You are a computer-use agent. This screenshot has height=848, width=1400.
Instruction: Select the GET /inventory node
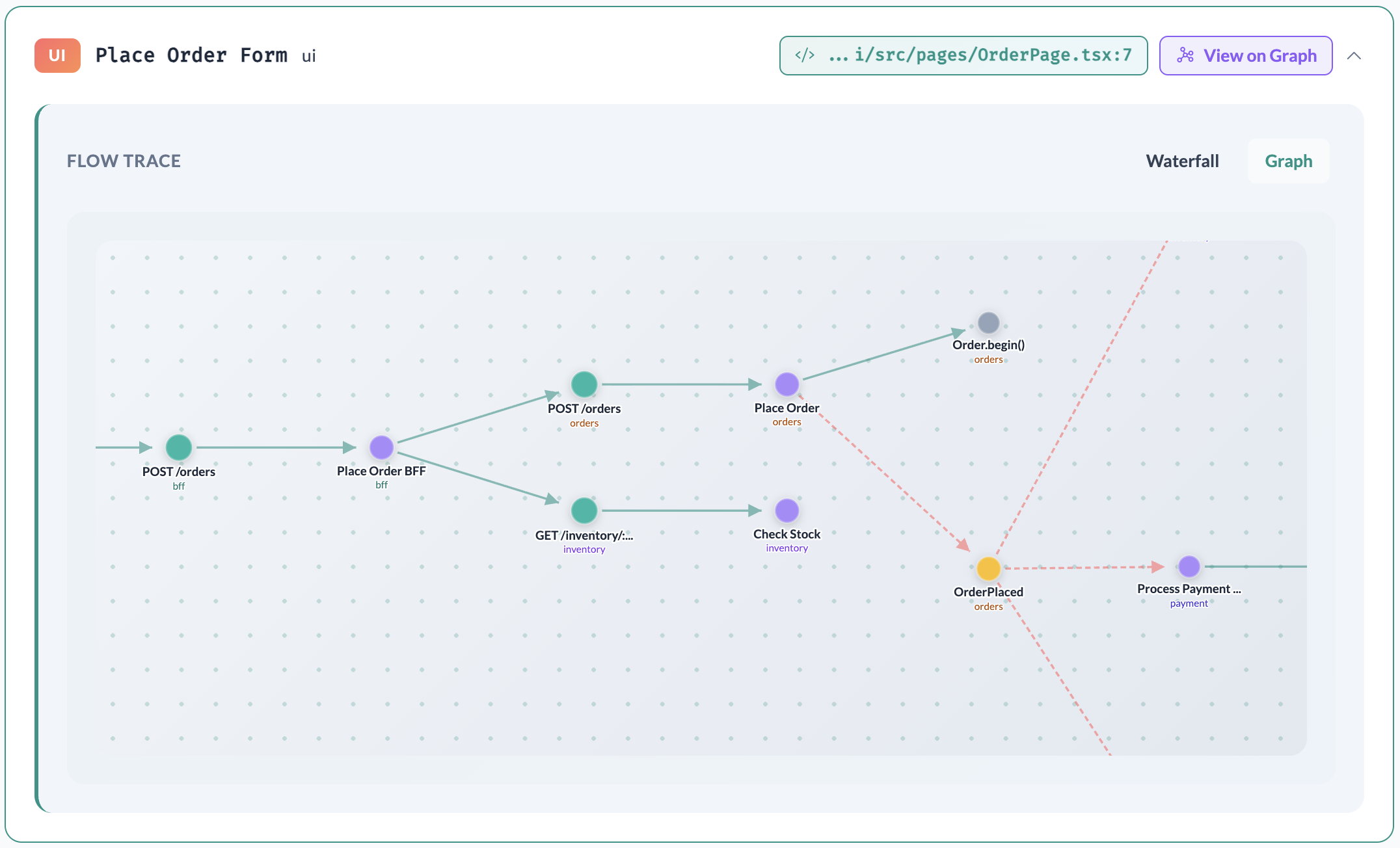584,510
